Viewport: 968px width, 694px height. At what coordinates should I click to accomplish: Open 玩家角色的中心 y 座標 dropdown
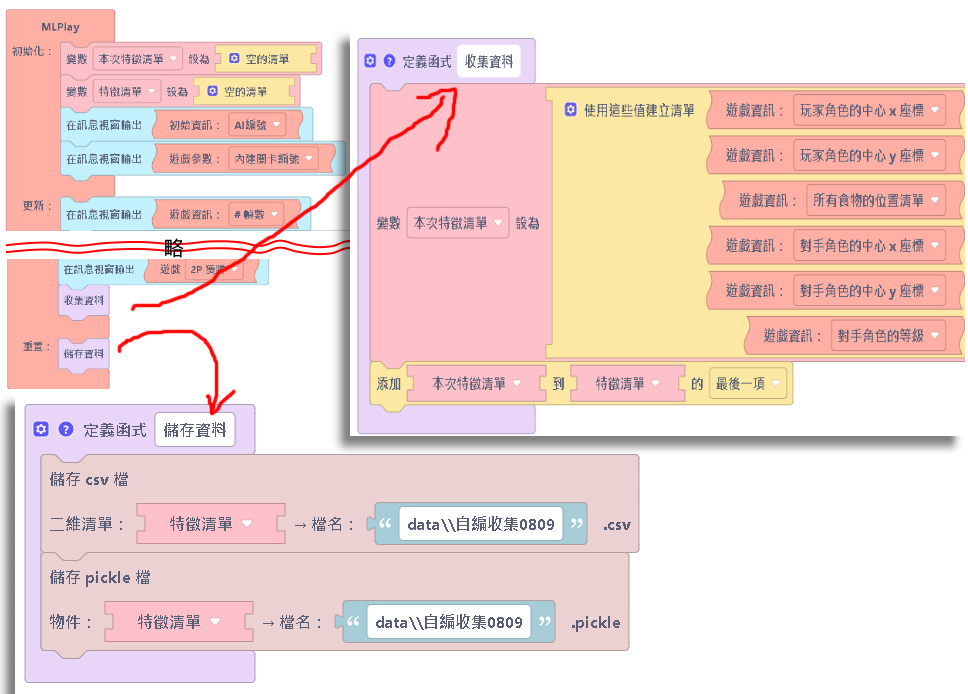tap(869, 156)
